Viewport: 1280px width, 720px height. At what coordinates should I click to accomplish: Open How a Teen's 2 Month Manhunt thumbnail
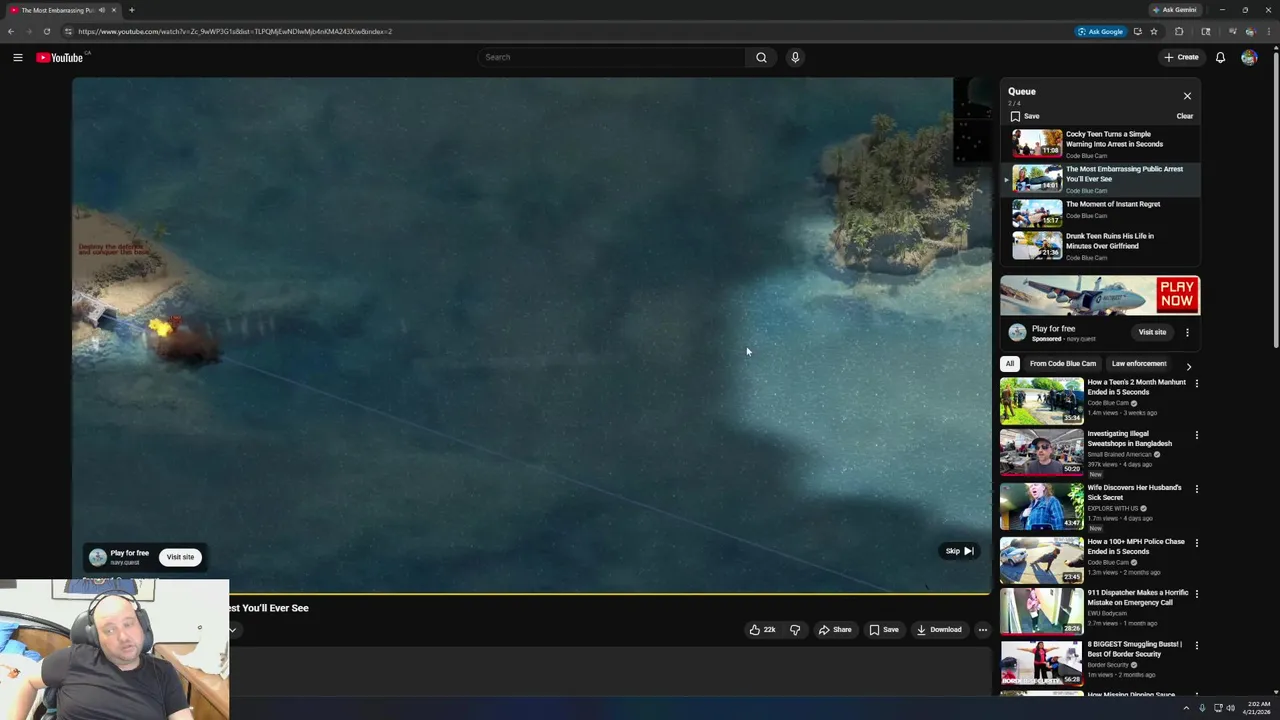1041,401
